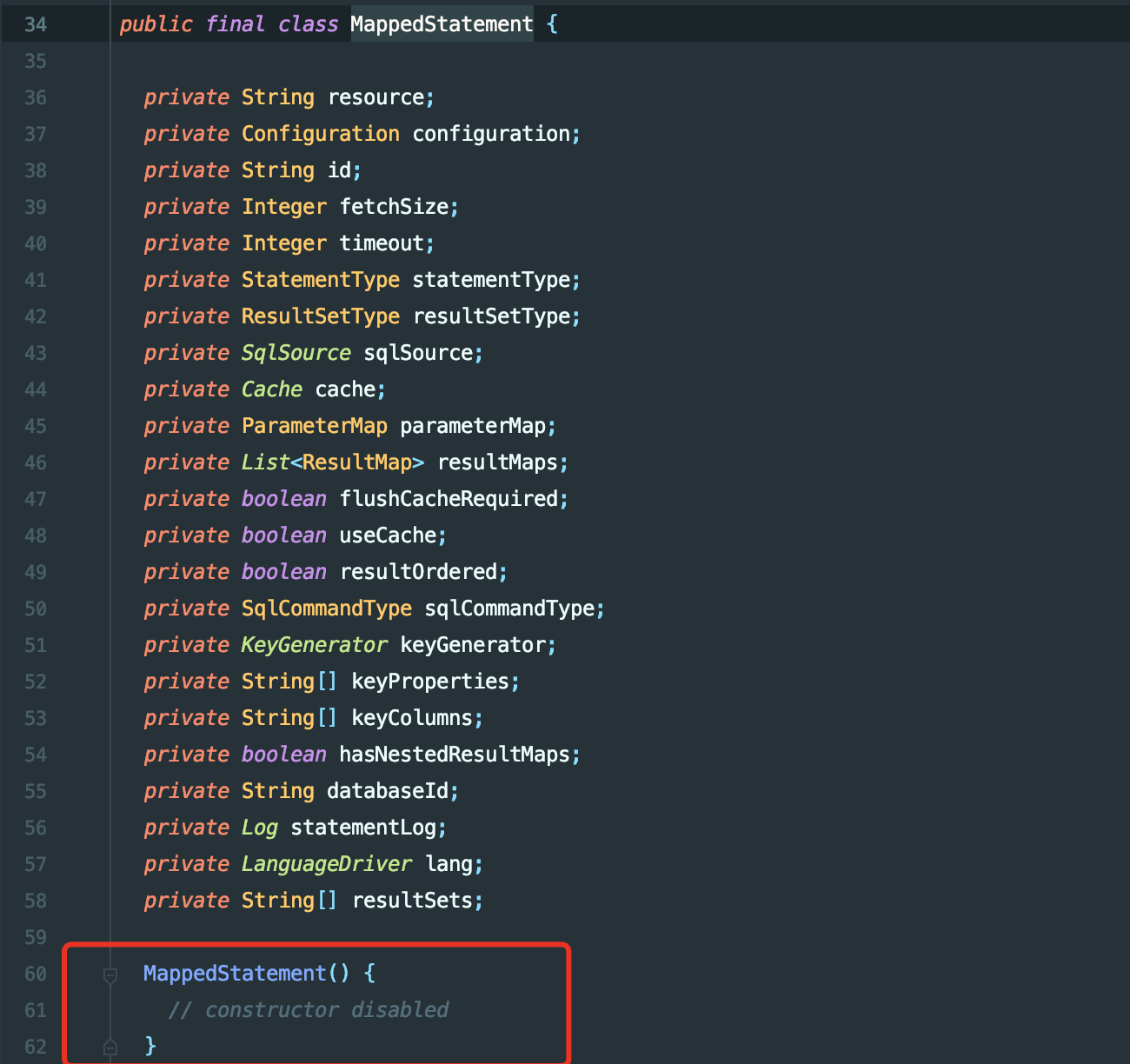1130x1064 pixels.
Task: Click the 'id' field on line 38
Action: (x=339, y=170)
